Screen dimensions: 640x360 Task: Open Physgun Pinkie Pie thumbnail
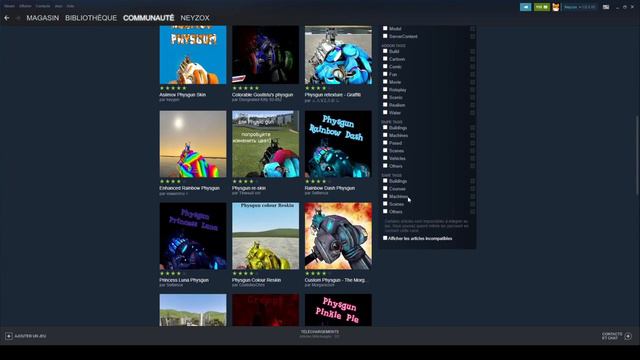[338, 310]
